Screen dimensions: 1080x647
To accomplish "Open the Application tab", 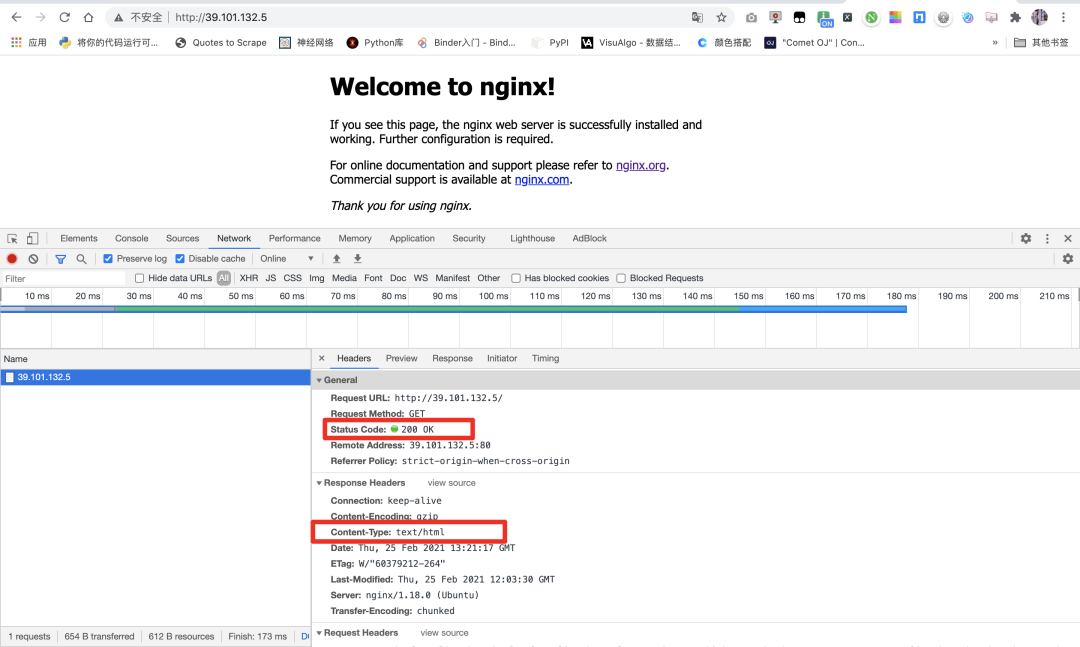I will (412, 238).
